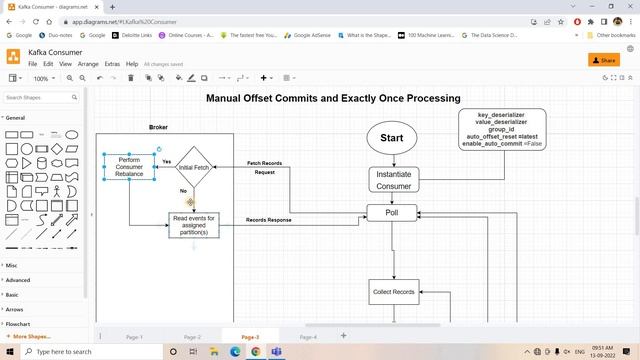Click the globe language icon
The height and width of the screenshot is (360, 640).
pos(630,49)
